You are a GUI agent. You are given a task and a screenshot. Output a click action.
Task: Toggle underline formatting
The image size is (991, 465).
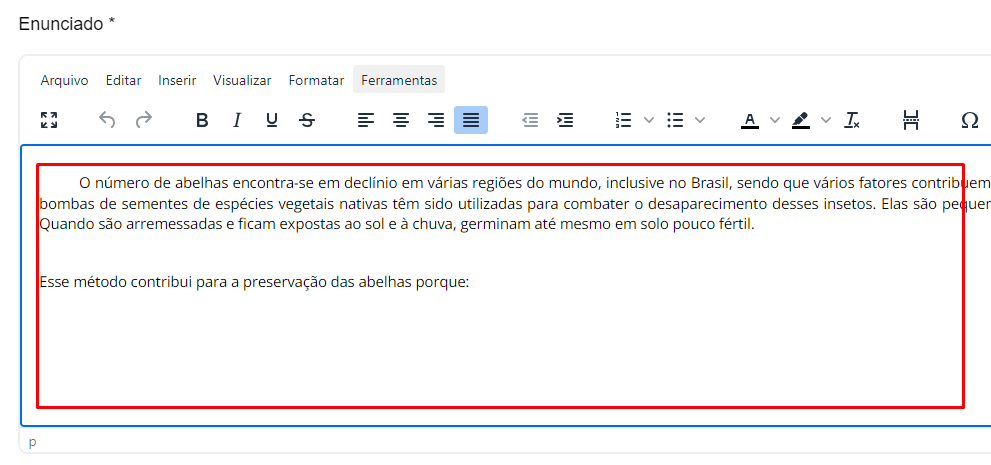[272, 120]
